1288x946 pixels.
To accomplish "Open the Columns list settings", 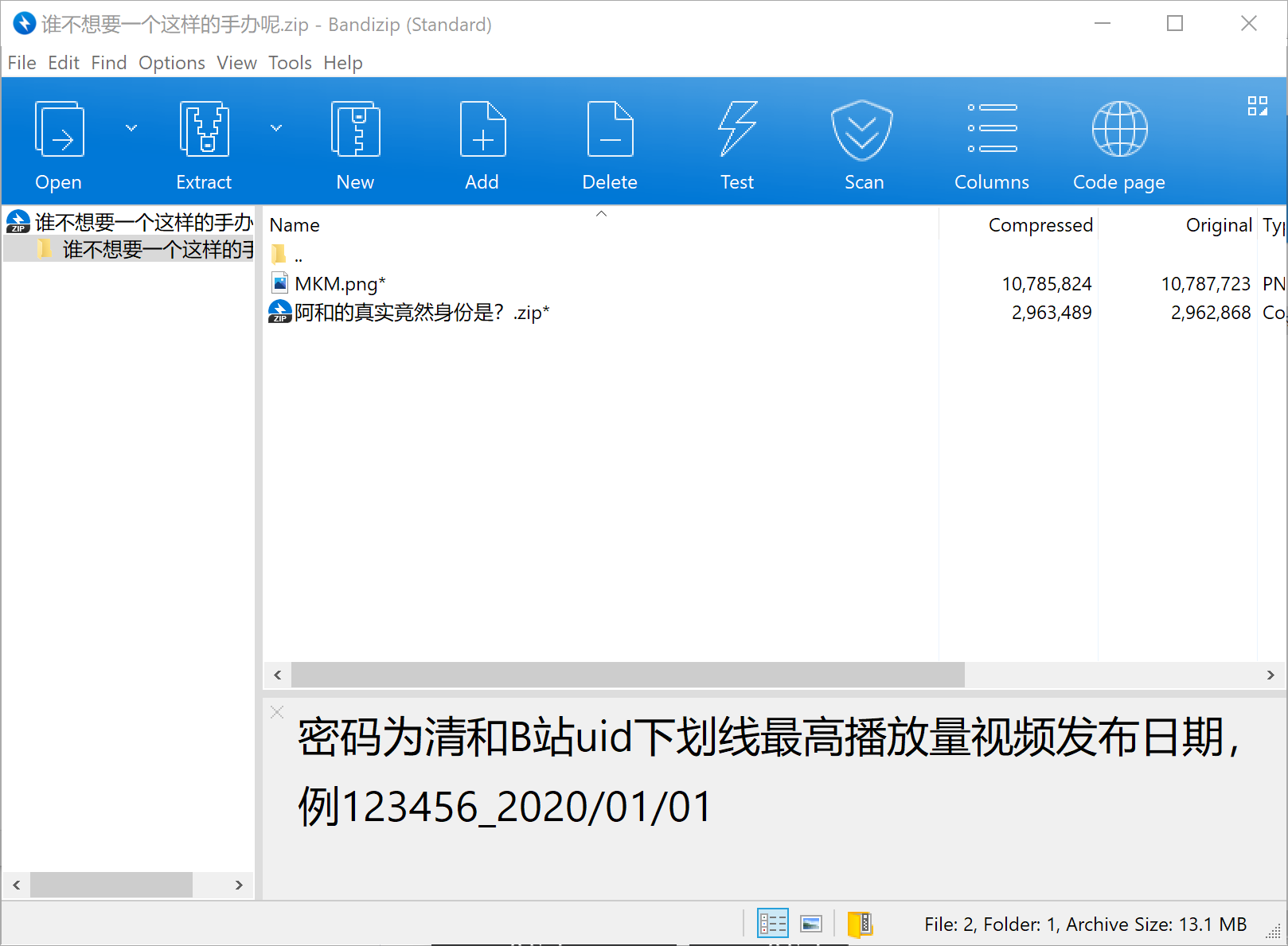I will [x=992, y=130].
